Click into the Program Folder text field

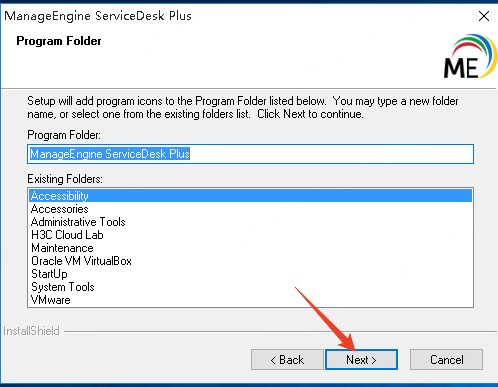point(250,154)
